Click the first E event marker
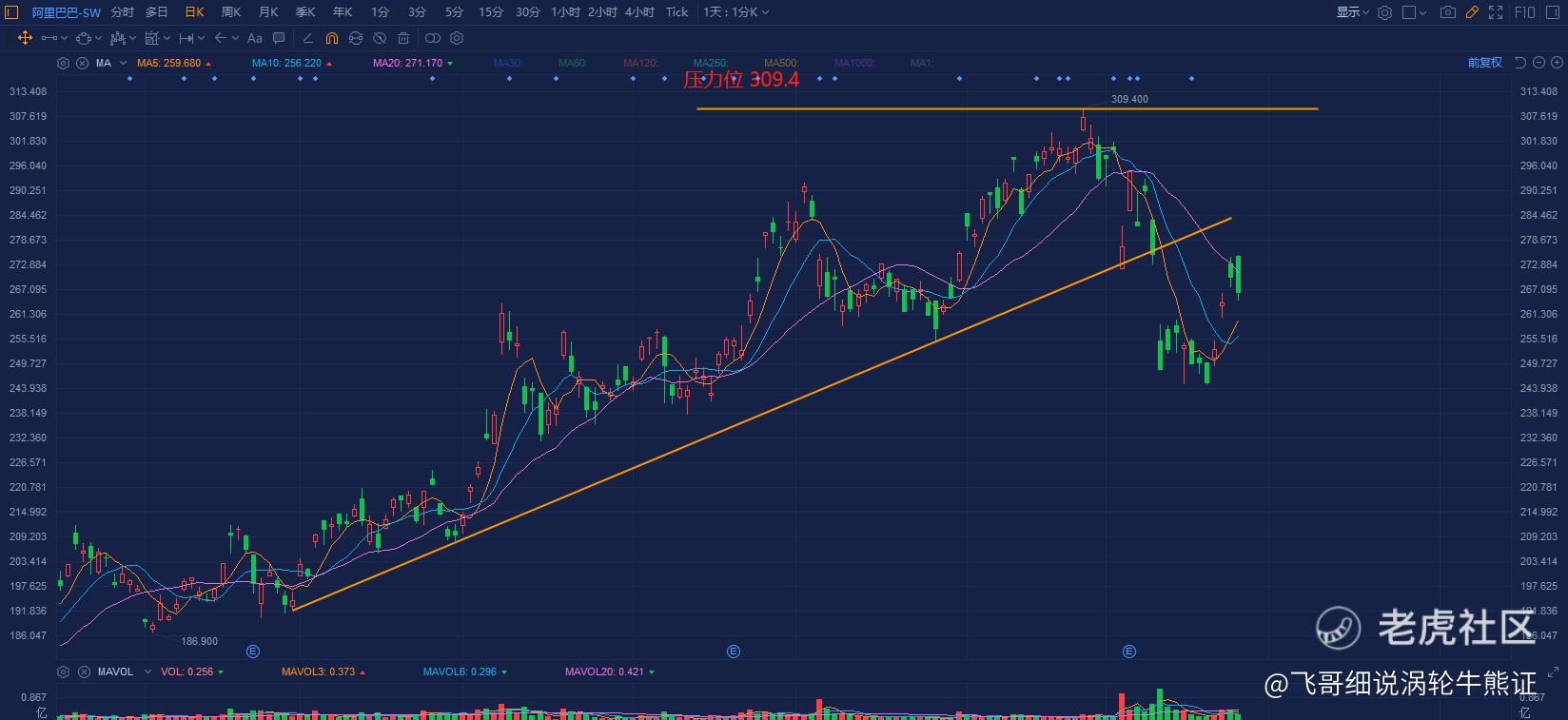The image size is (1568, 720). [253, 652]
